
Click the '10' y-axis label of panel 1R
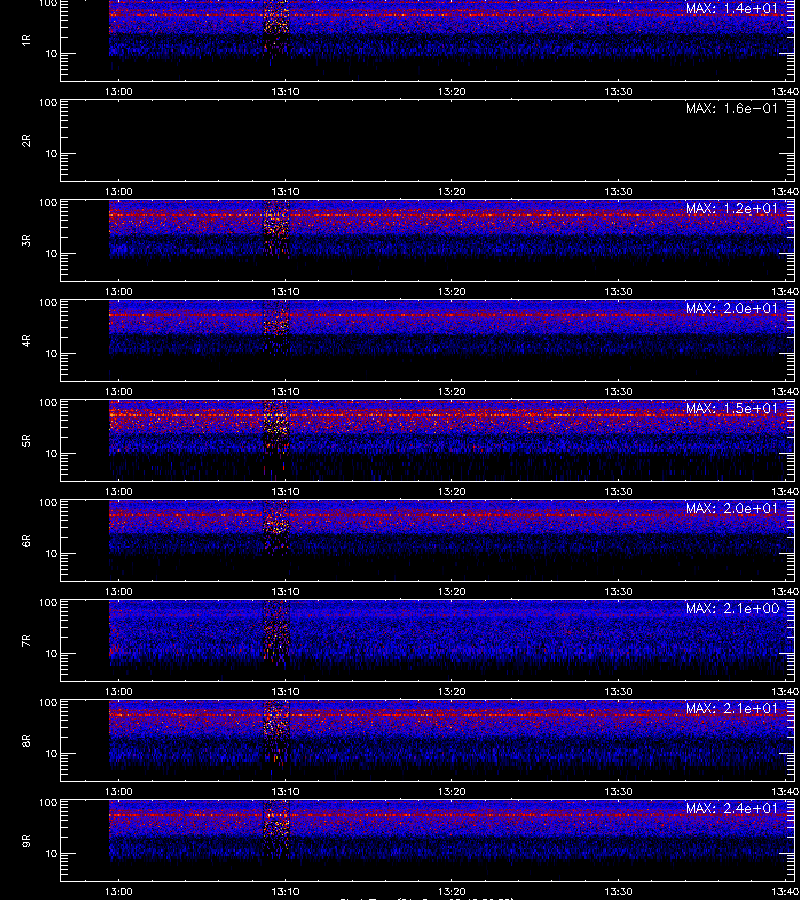51,53
